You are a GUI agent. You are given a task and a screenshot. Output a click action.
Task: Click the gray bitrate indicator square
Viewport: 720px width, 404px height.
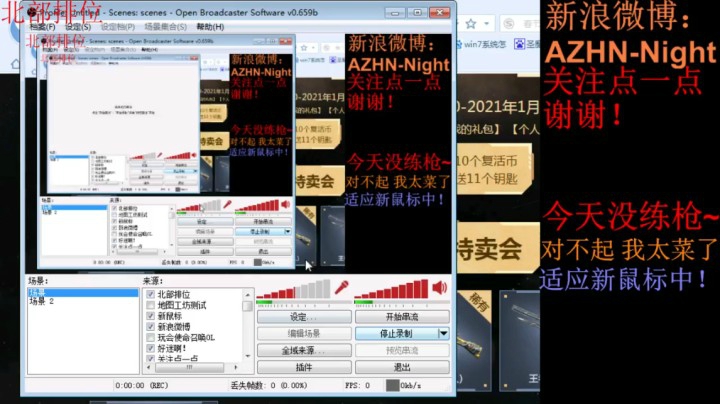click(392, 385)
